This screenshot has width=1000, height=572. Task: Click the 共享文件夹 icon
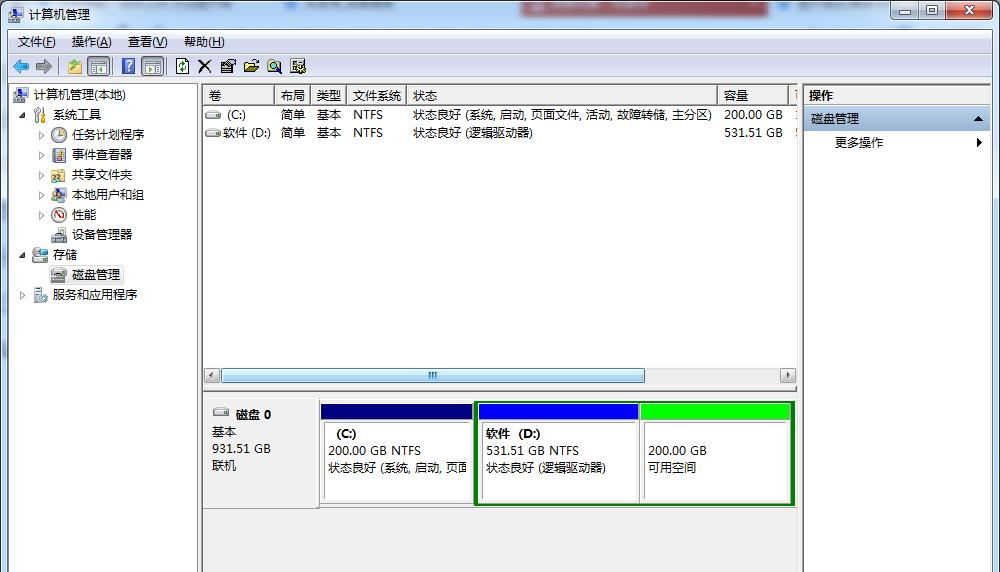click(59, 175)
